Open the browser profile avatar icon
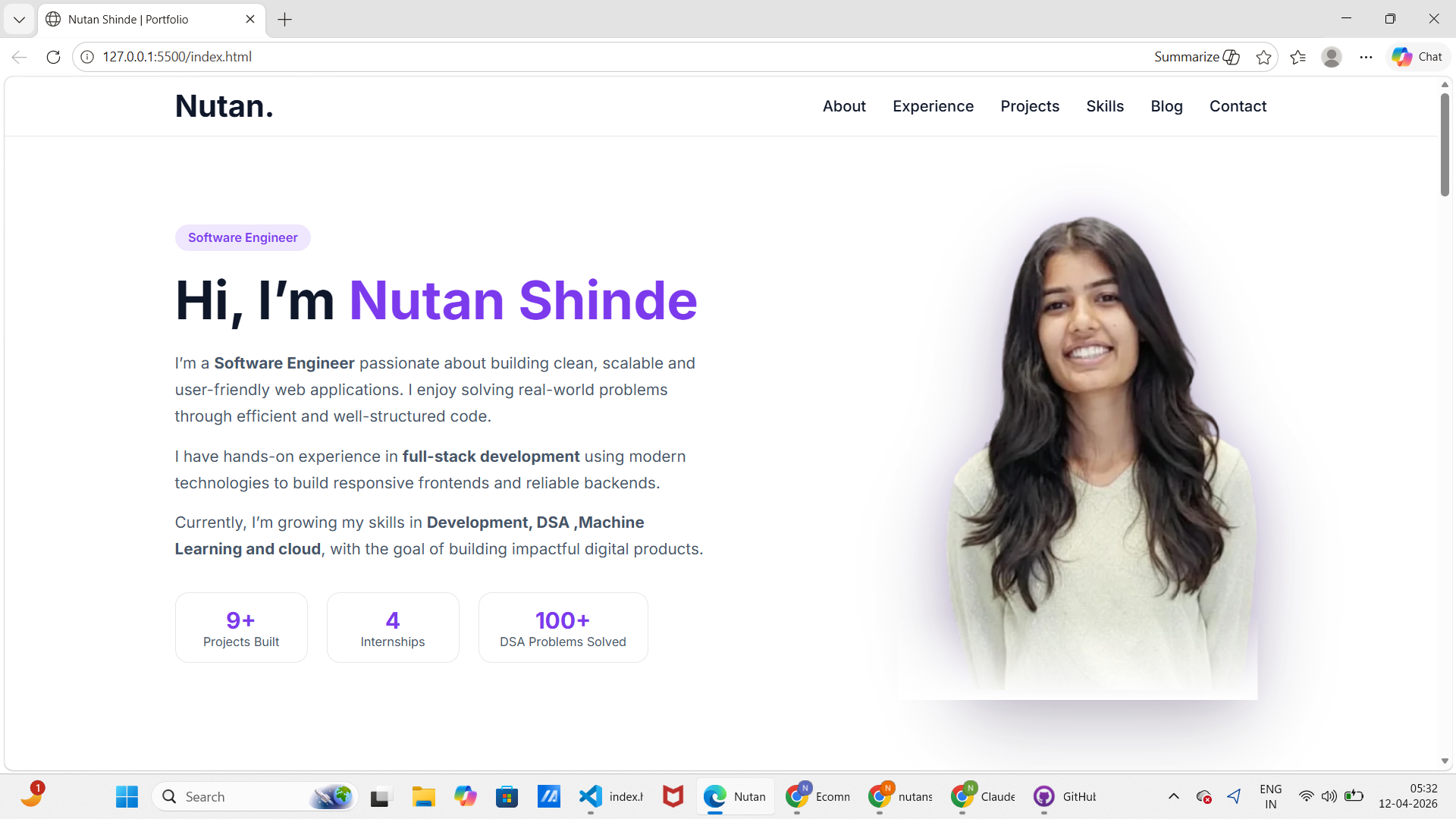Image resolution: width=1456 pixels, height=819 pixels. [x=1332, y=57]
